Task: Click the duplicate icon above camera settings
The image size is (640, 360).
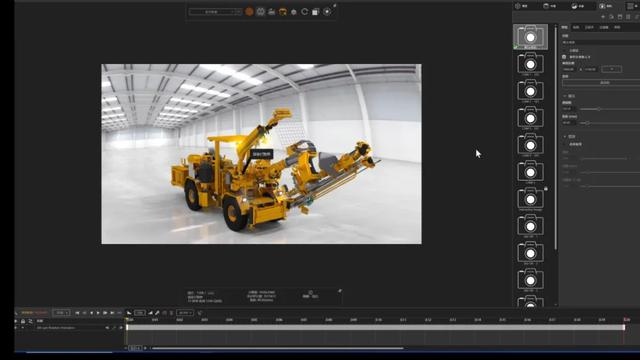Action: pos(611,17)
